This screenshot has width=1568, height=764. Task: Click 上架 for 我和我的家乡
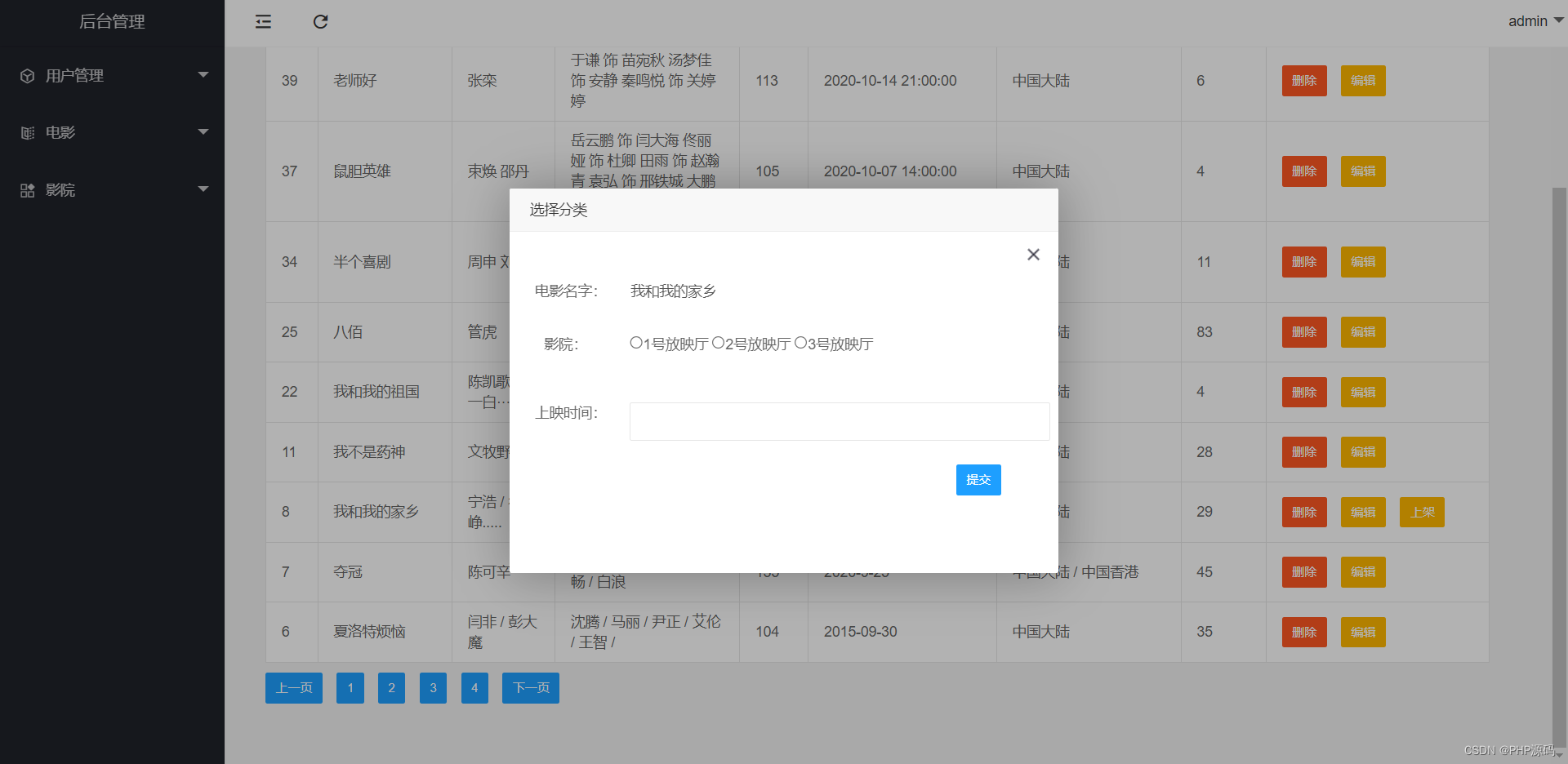click(x=1422, y=513)
